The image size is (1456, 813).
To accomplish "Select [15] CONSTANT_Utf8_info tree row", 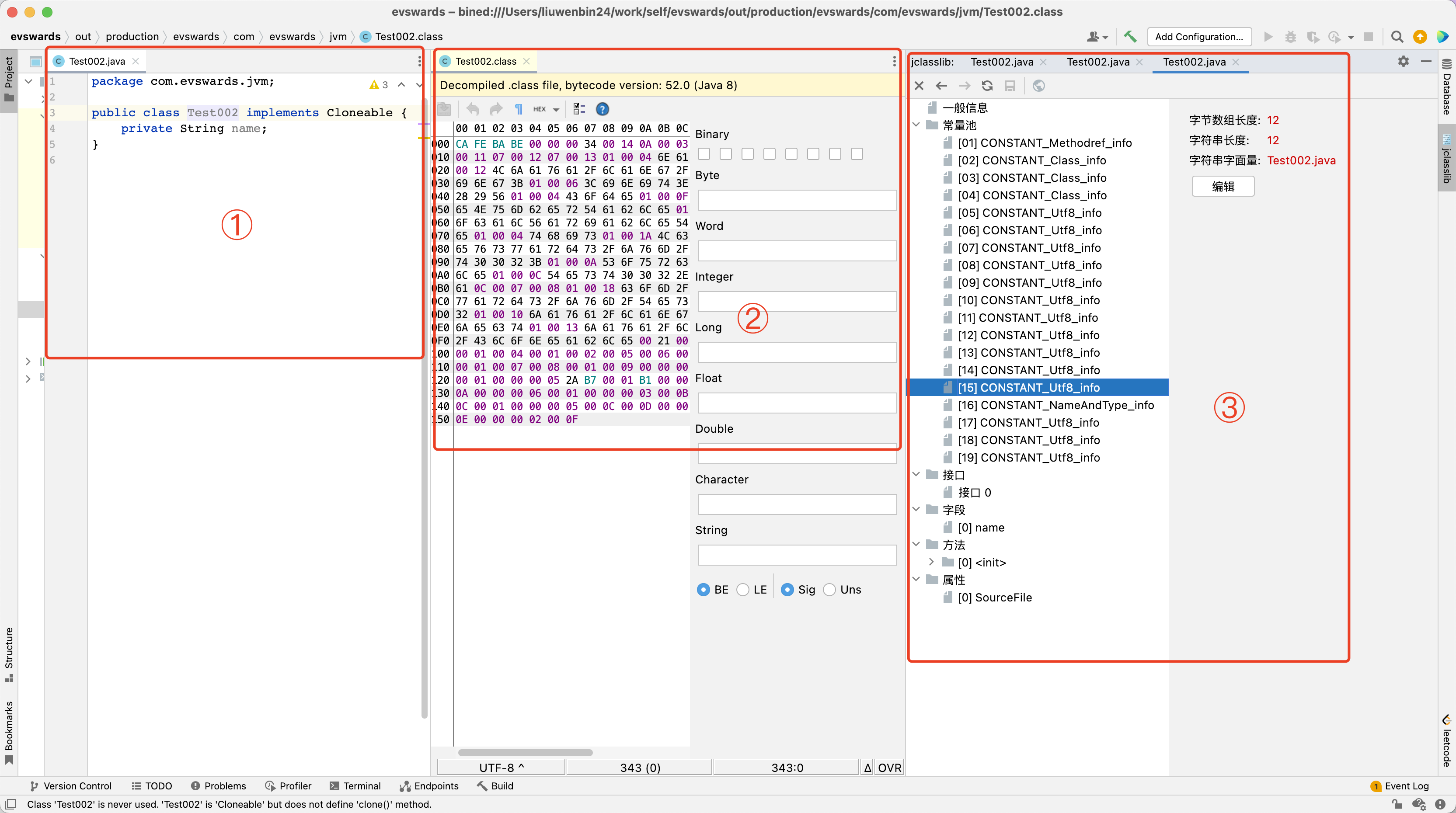I will click(1038, 388).
